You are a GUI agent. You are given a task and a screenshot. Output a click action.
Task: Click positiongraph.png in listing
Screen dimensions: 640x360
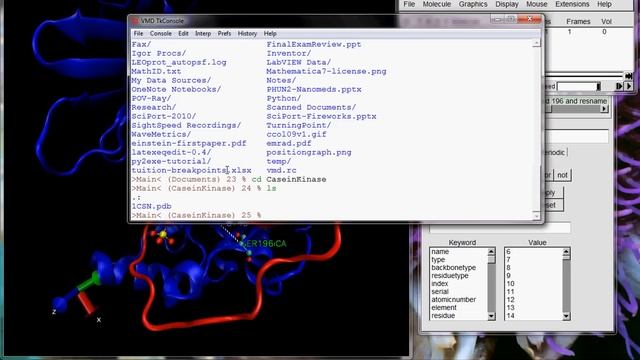[x=309, y=152]
